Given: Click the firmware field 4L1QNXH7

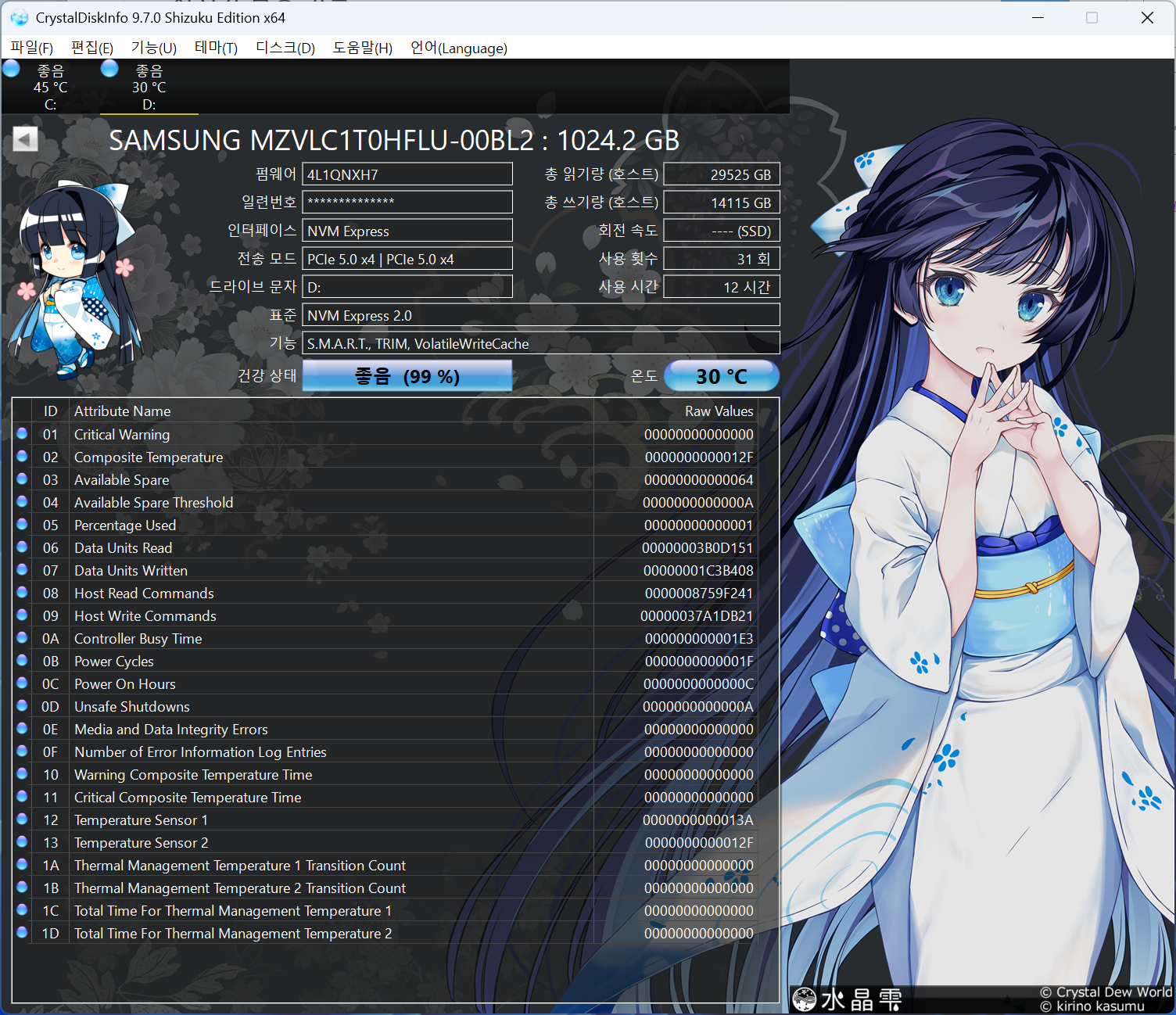Looking at the screenshot, I should [x=407, y=174].
